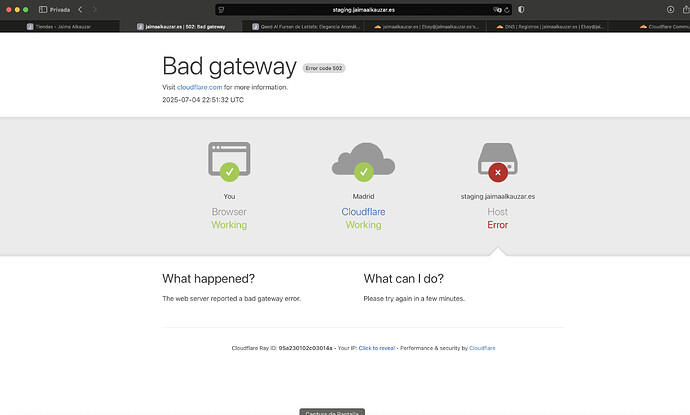Click the Host server error icon
This screenshot has width=690, height=415.
click(498, 162)
